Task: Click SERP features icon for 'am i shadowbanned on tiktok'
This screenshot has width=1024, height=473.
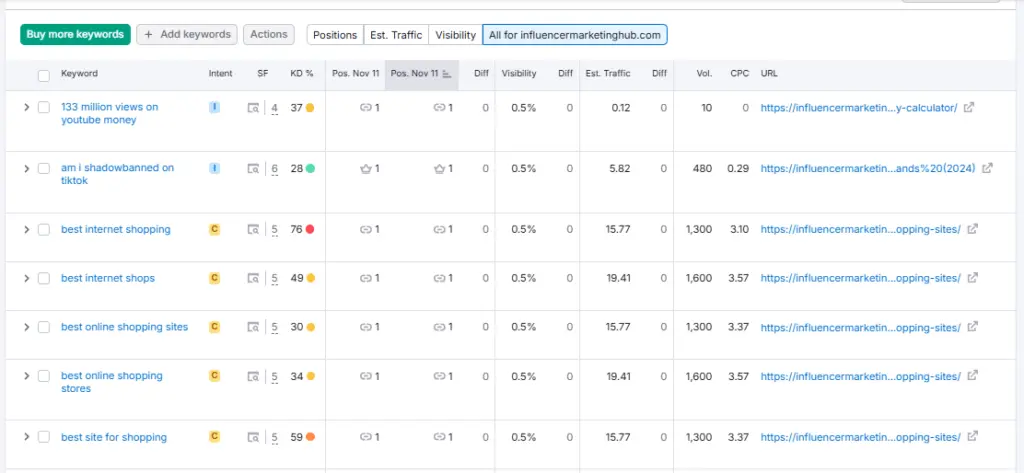Action: pos(254,169)
